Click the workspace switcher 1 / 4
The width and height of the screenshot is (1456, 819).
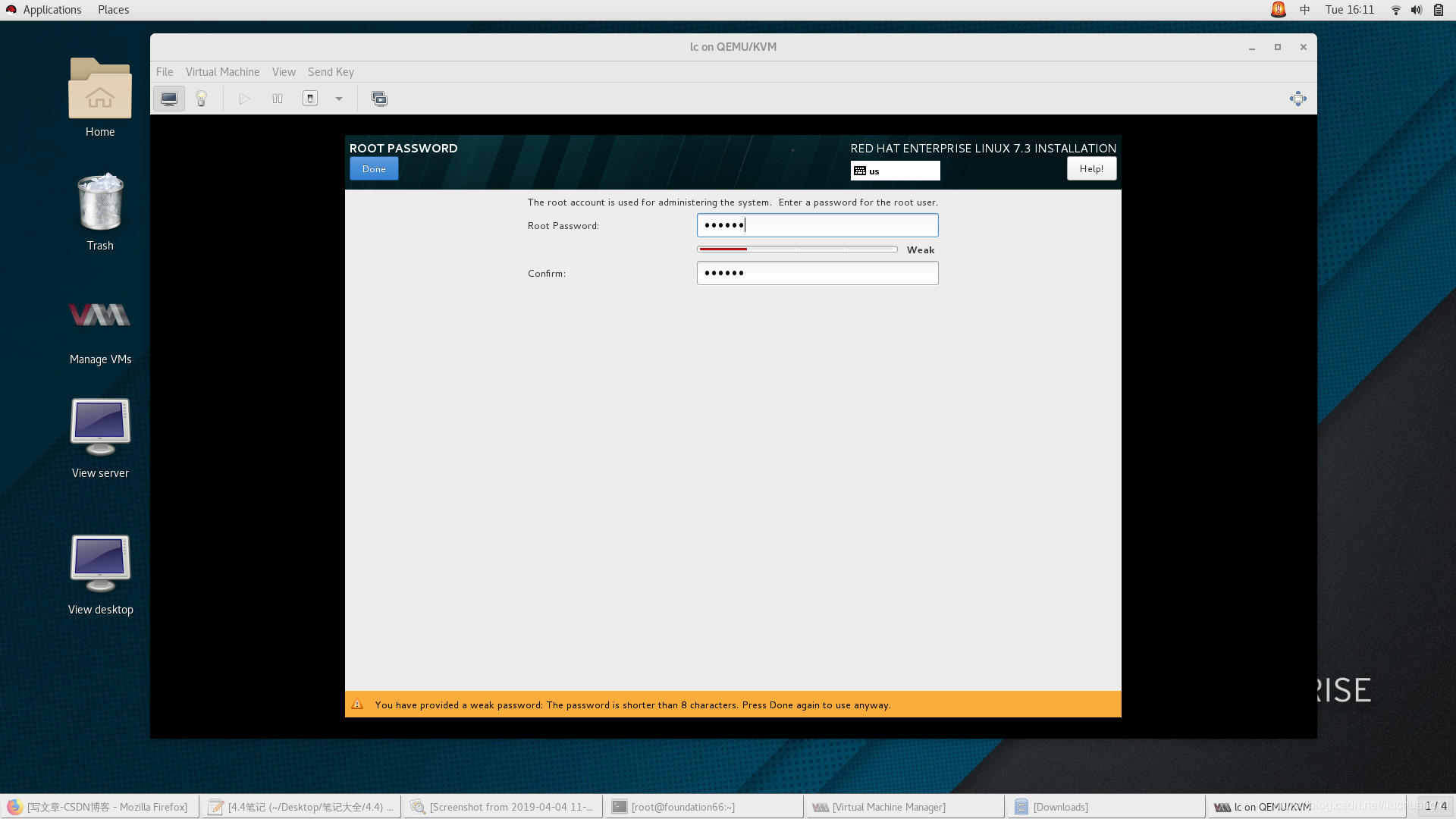point(1435,806)
